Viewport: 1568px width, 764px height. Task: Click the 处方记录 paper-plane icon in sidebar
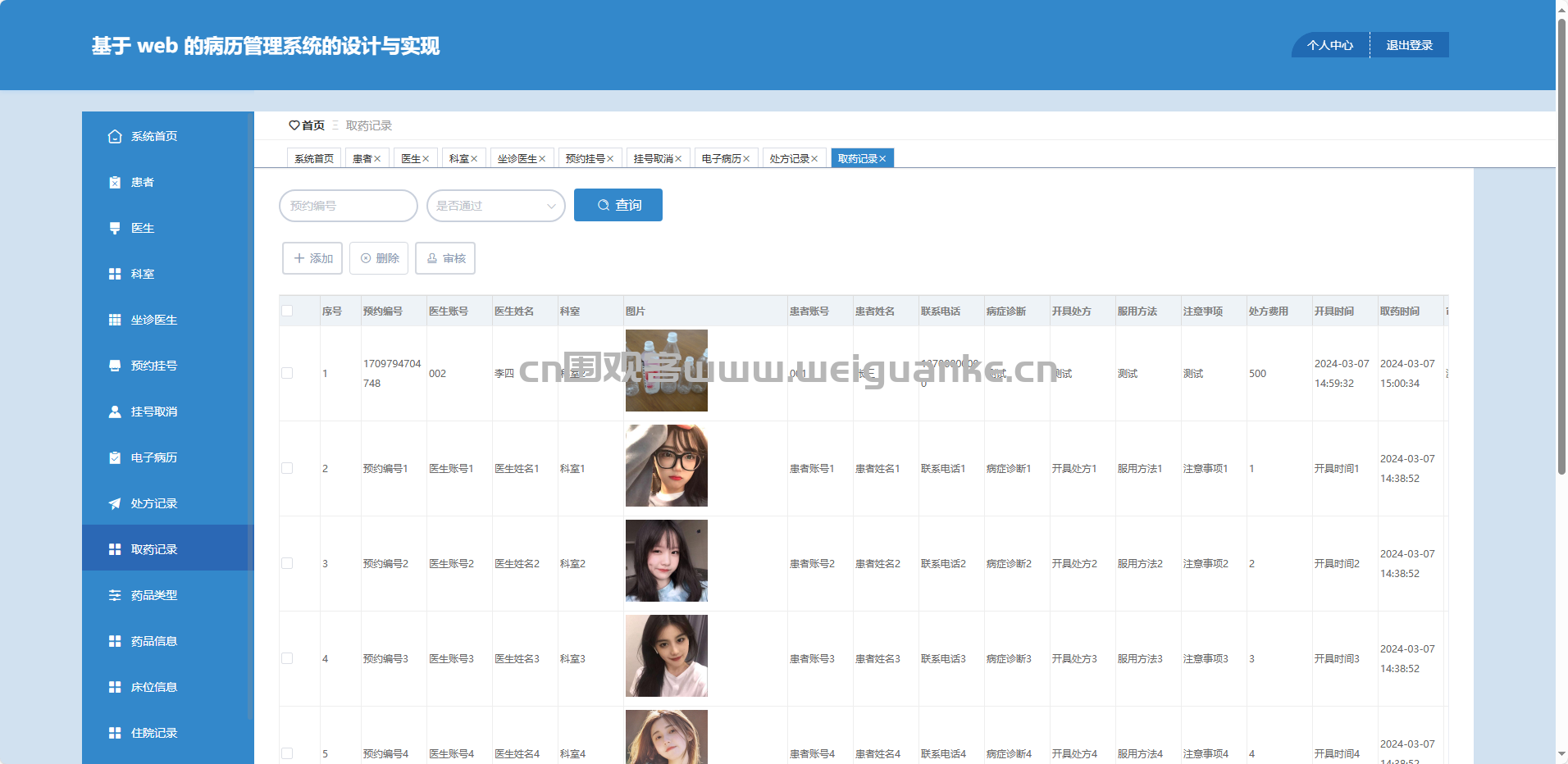click(115, 503)
